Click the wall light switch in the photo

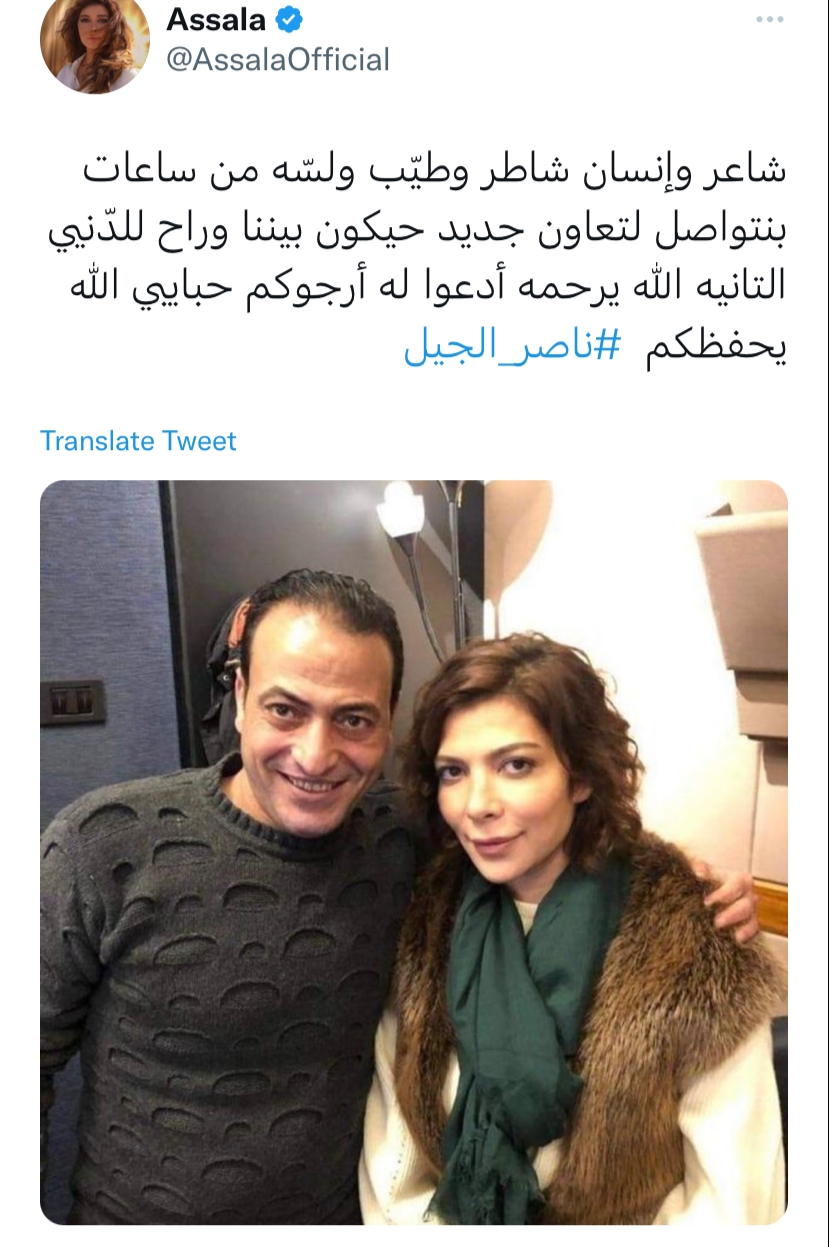pyautogui.click(x=73, y=703)
